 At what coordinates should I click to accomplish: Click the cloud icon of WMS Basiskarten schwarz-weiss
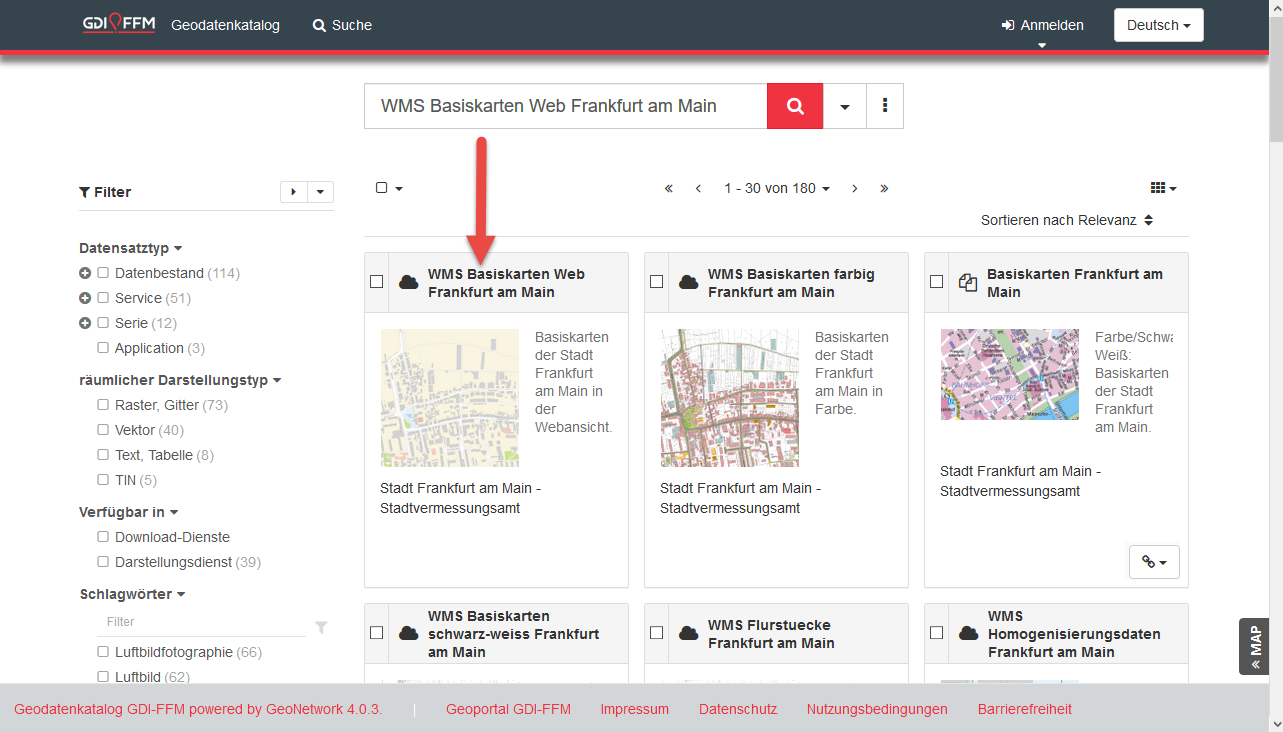point(408,633)
